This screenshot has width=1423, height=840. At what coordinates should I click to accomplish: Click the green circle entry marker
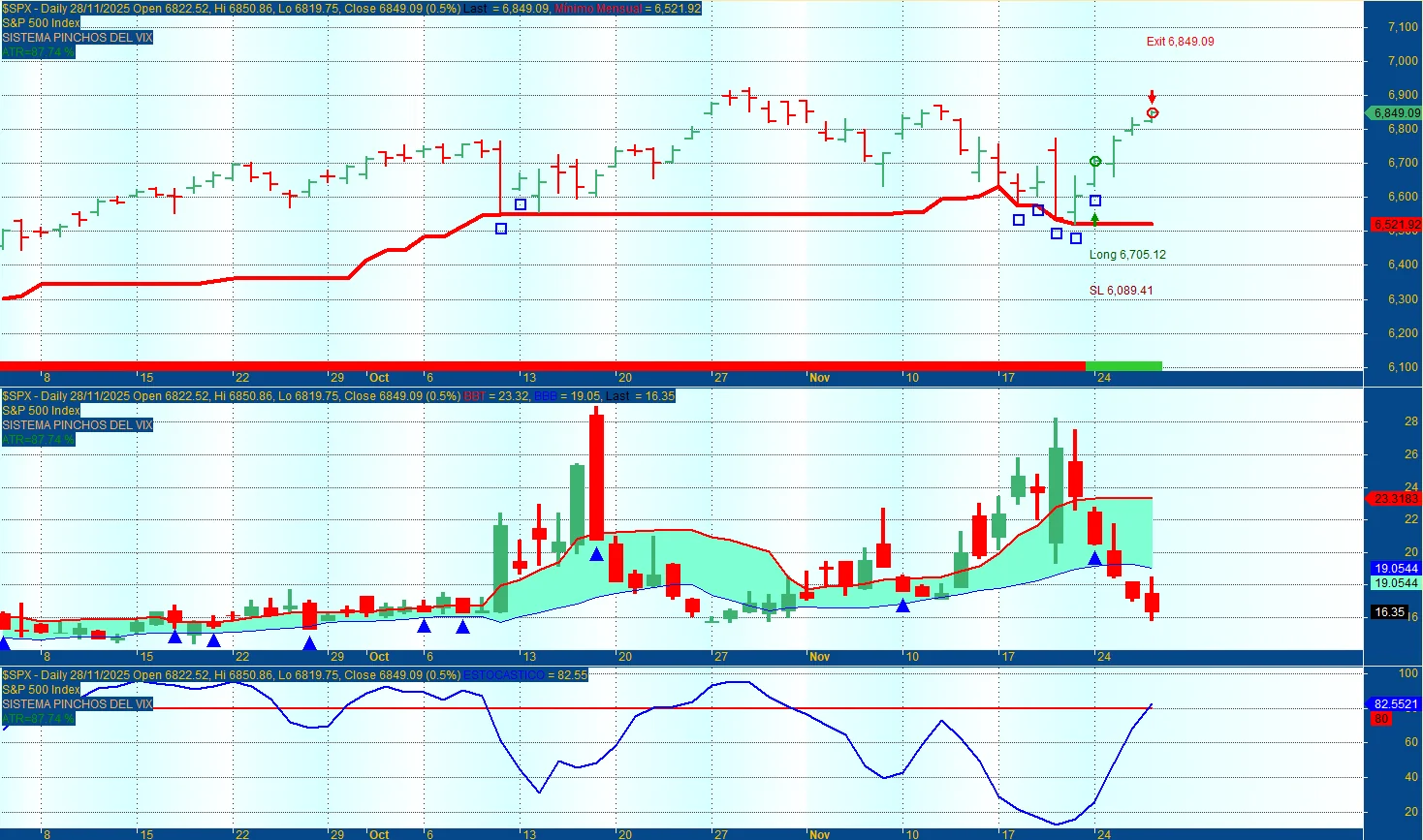click(1095, 162)
